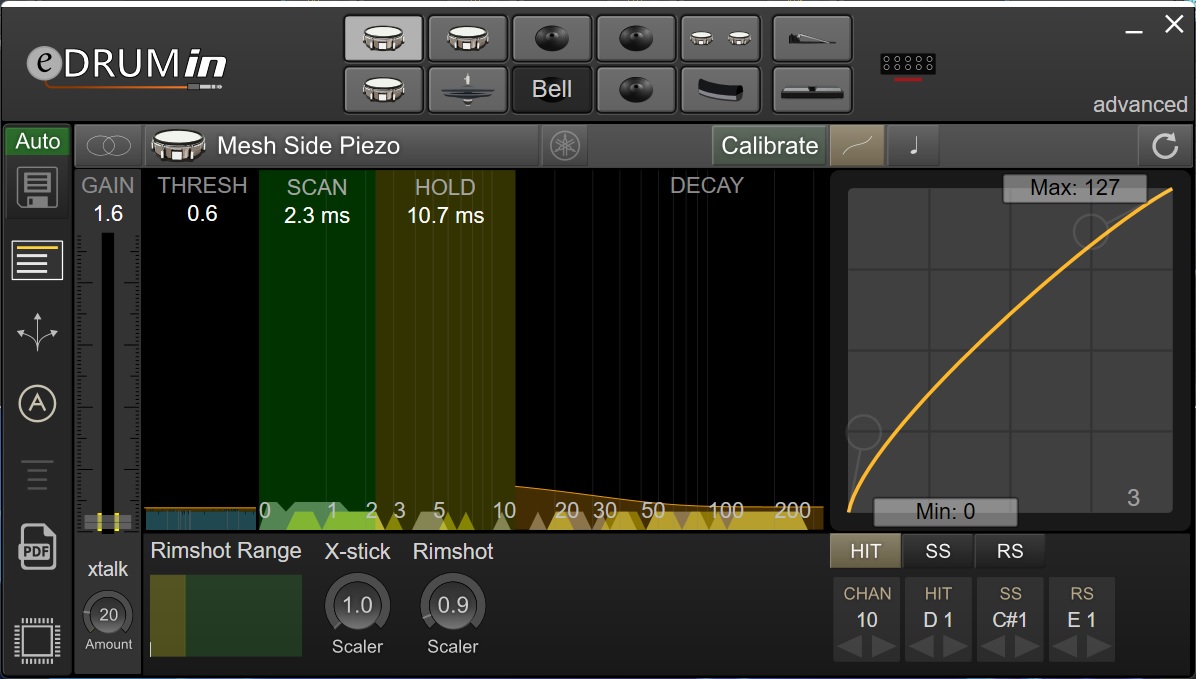Image resolution: width=1196 pixels, height=679 pixels.
Task: Toggle the velocity curve view button
Action: coord(857,146)
